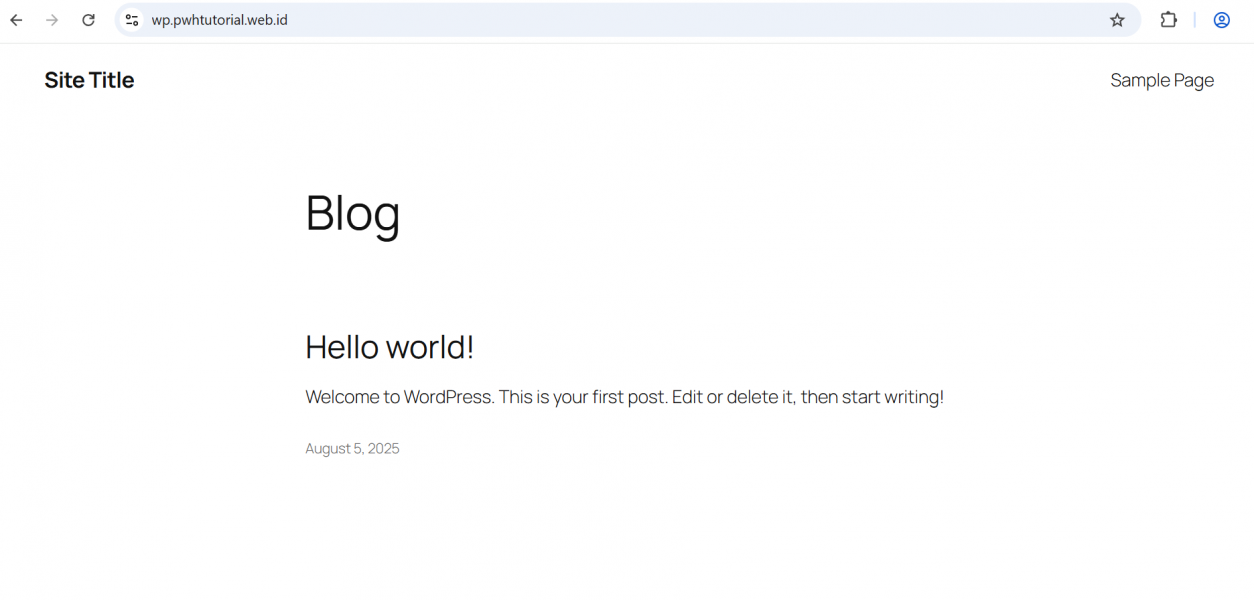Click the August 5, 2025 post date

(x=352, y=449)
